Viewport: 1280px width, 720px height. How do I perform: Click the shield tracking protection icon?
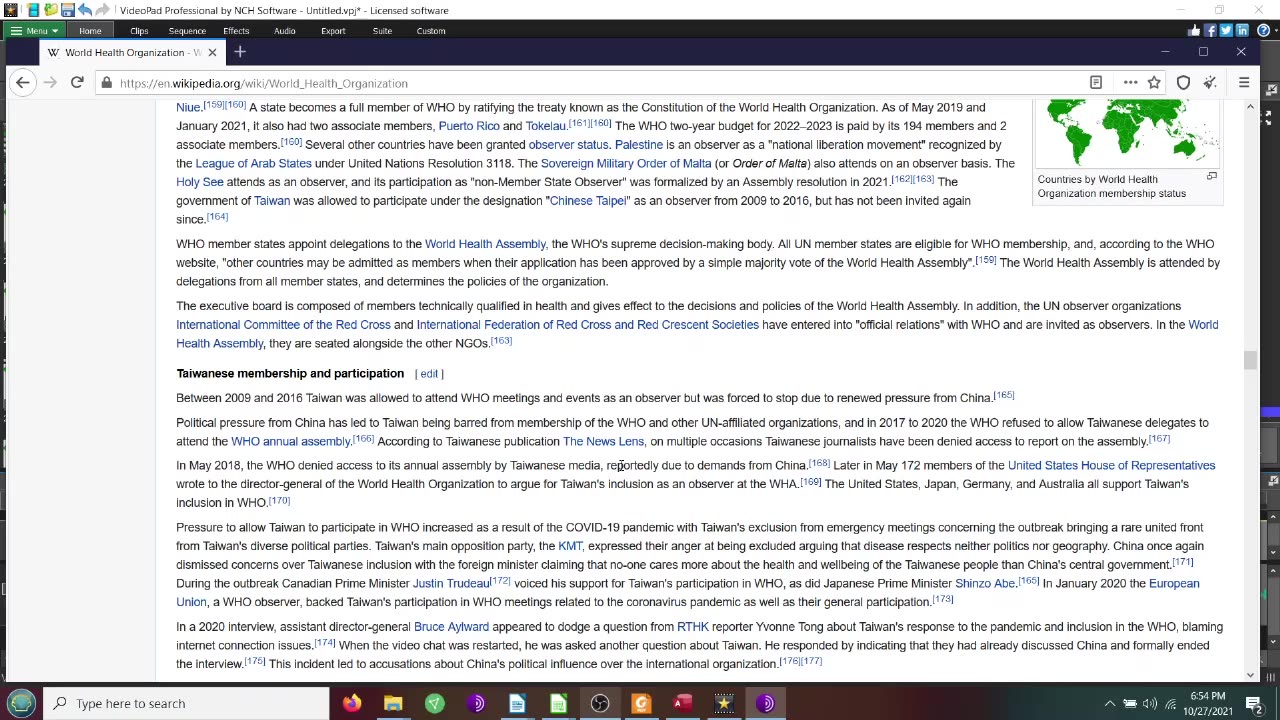click(1184, 83)
